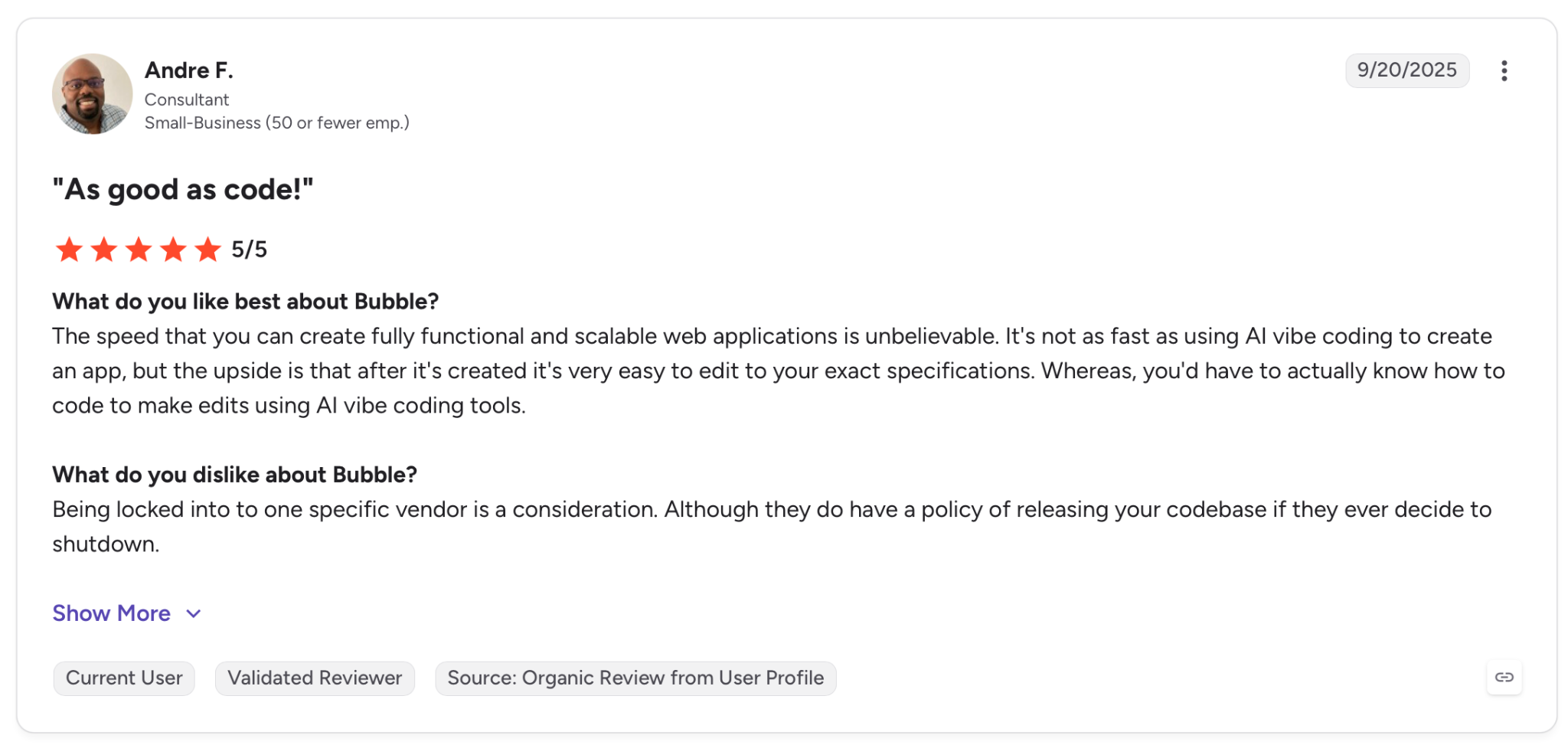Click "What do you like best about Bubble?" heading
This screenshot has height=745, width=1568.
coord(246,302)
